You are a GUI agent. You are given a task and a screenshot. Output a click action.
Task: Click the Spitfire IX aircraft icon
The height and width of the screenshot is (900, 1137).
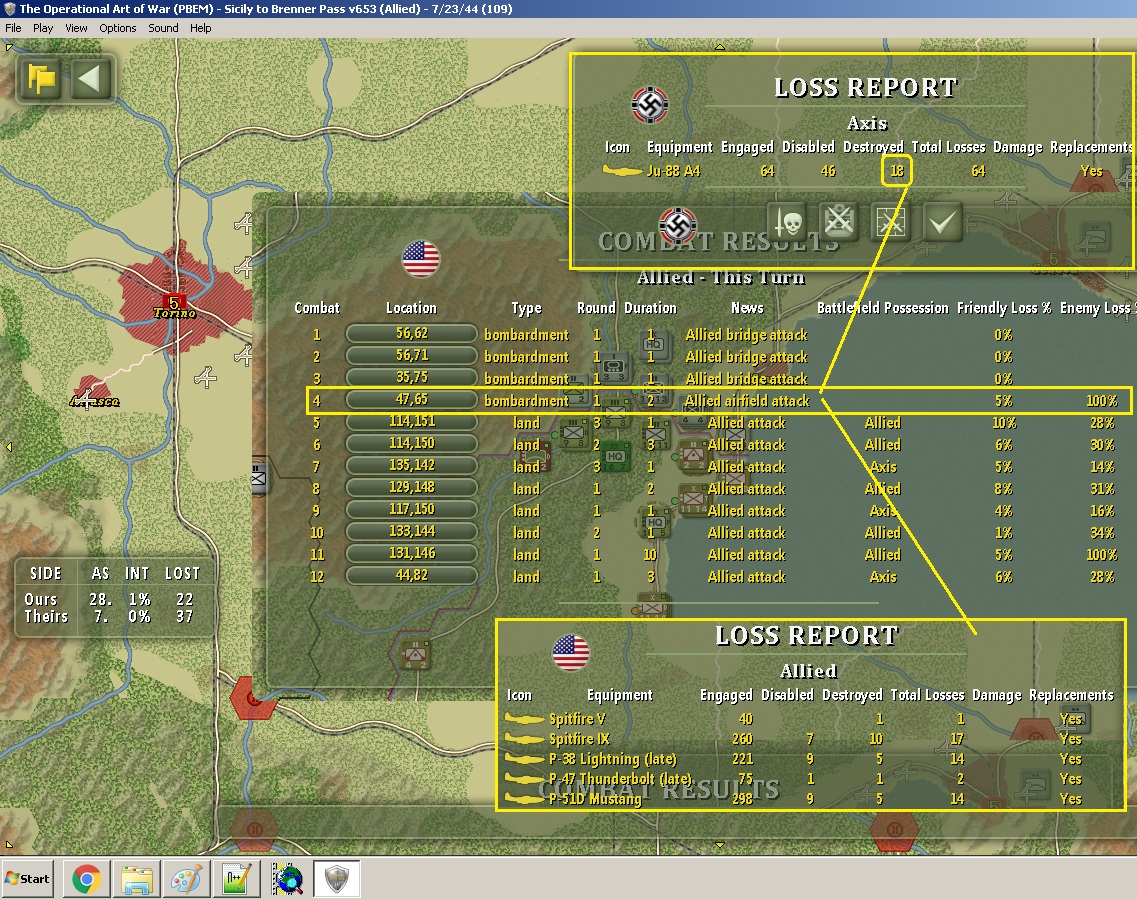(x=524, y=739)
